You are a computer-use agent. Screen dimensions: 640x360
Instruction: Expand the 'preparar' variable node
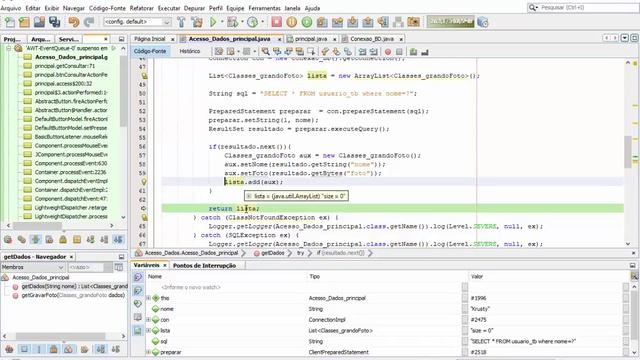point(148,352)
